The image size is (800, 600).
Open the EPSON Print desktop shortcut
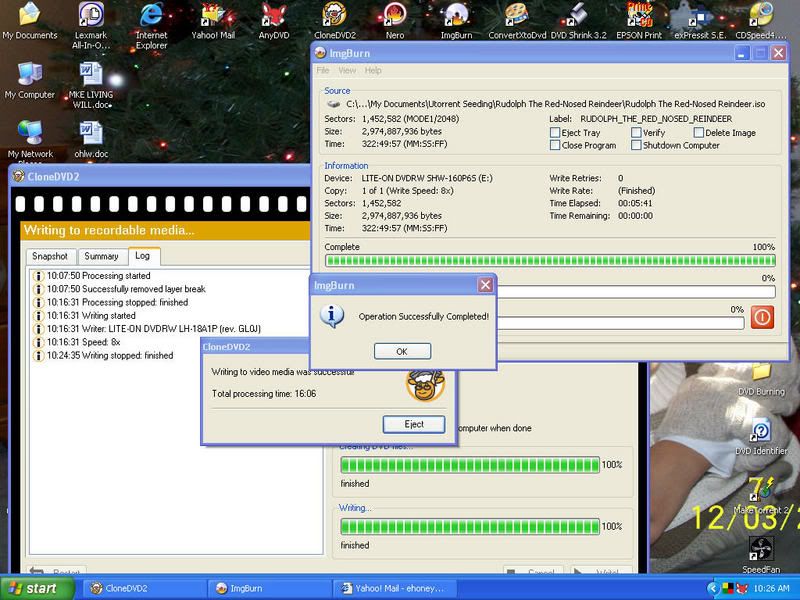(639, 20)
